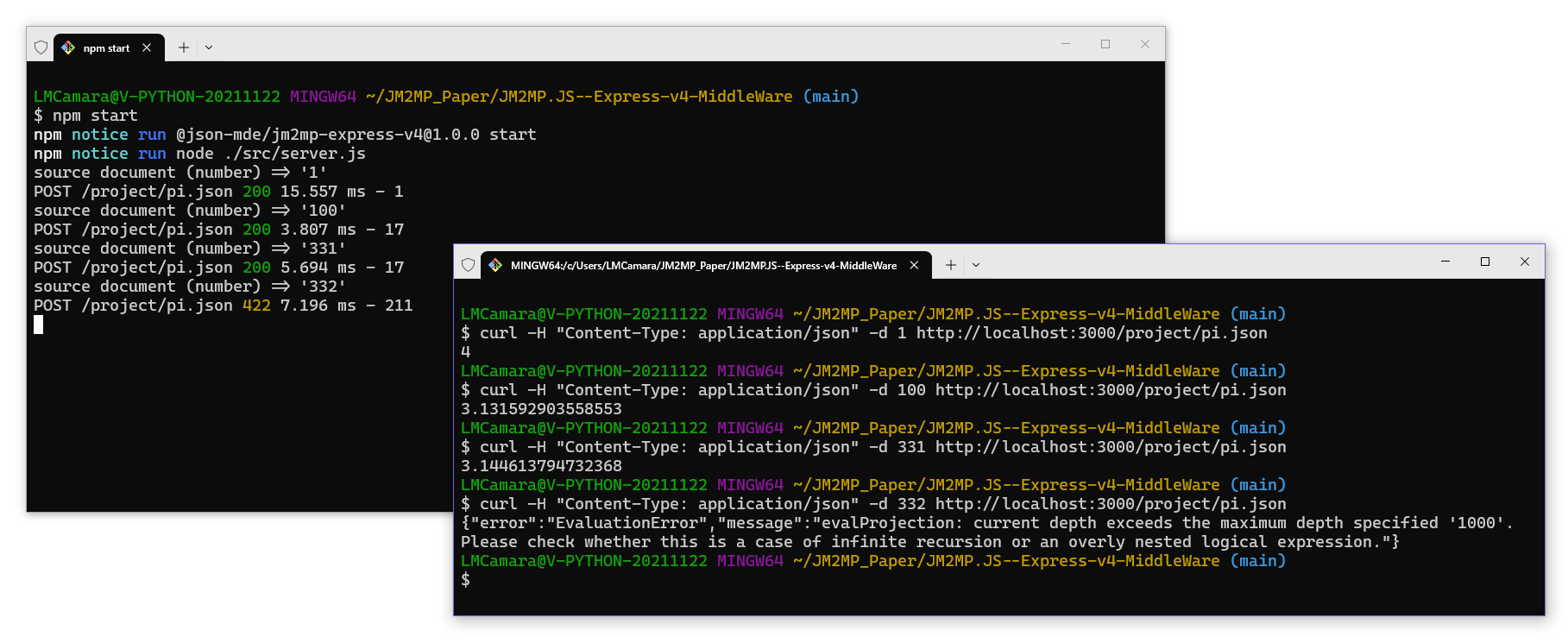Click the POST log line with 3.807 ms

(x=218, y=230)
